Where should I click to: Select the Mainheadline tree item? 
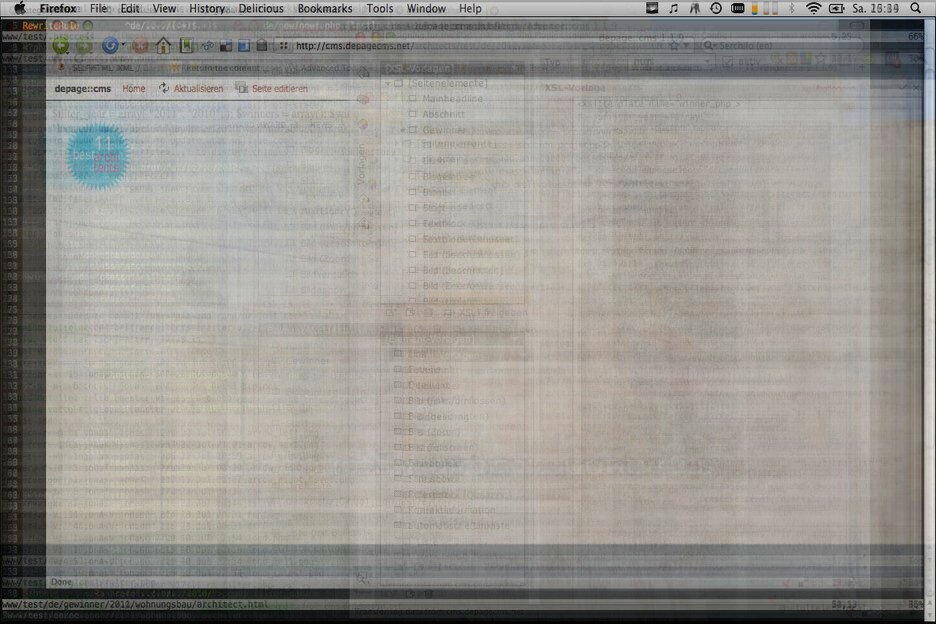click(x=452, y=99)
